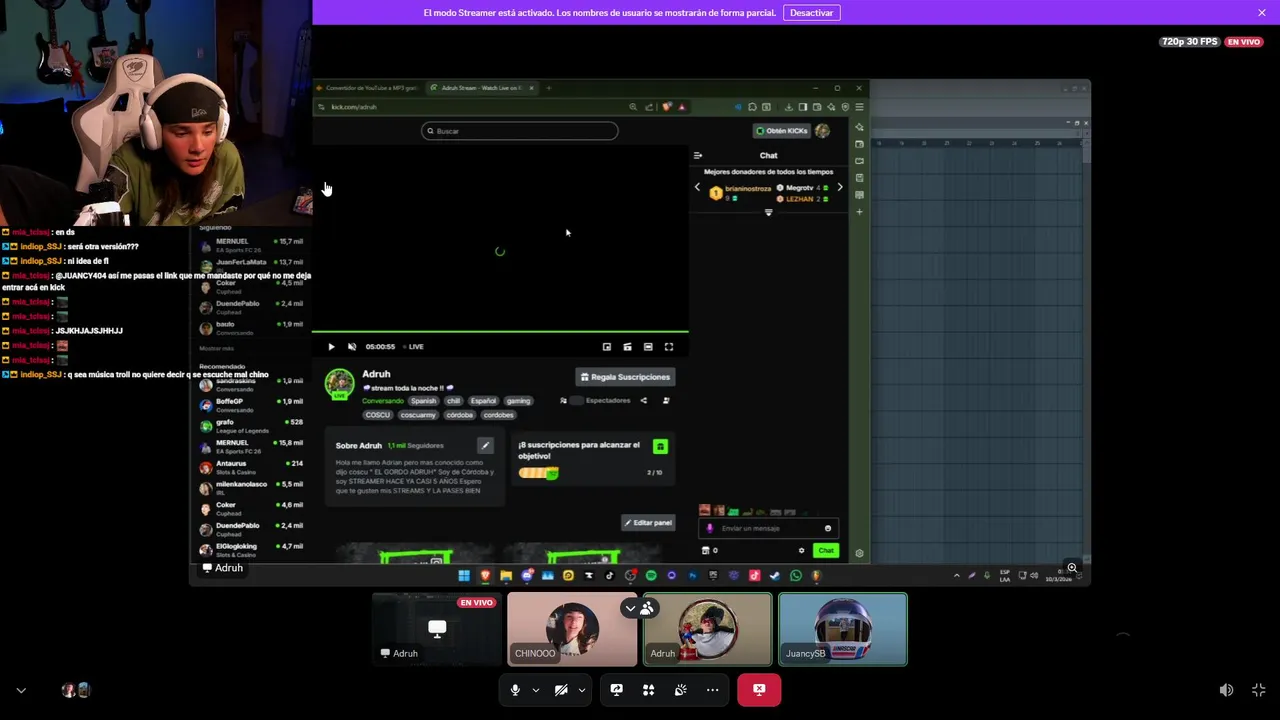The image size is (1280, 720).
Task: Open camera options arrow
Action: [x=581, y=690]
